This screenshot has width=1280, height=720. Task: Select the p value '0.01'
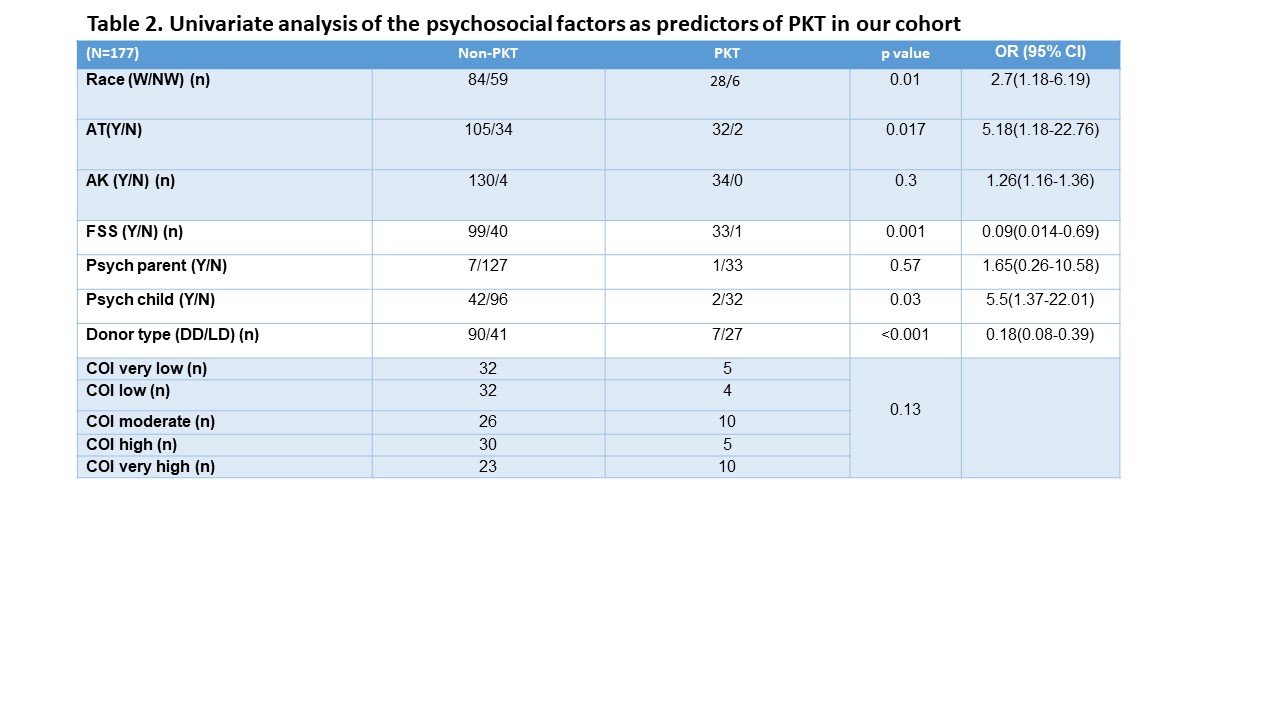905,79
